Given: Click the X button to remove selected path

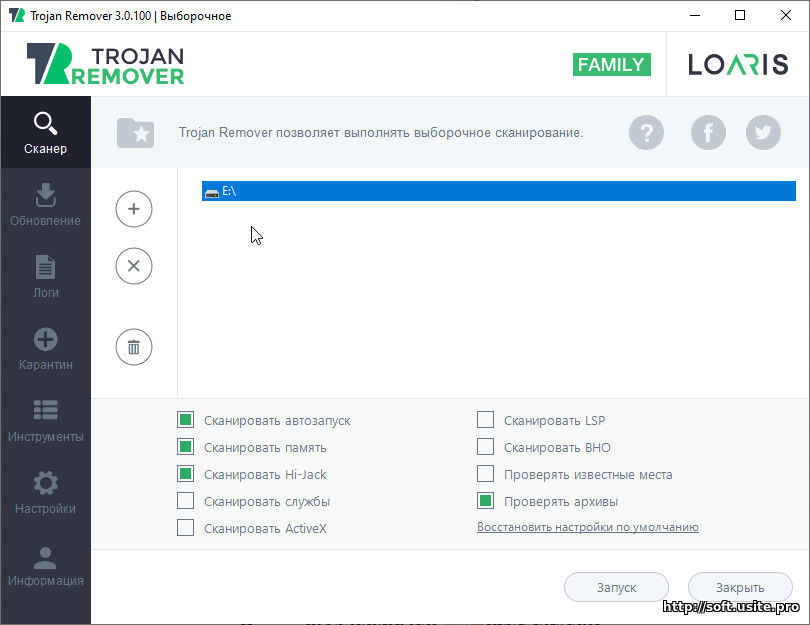Looking at the screenshot, I should tap(134, 266).
